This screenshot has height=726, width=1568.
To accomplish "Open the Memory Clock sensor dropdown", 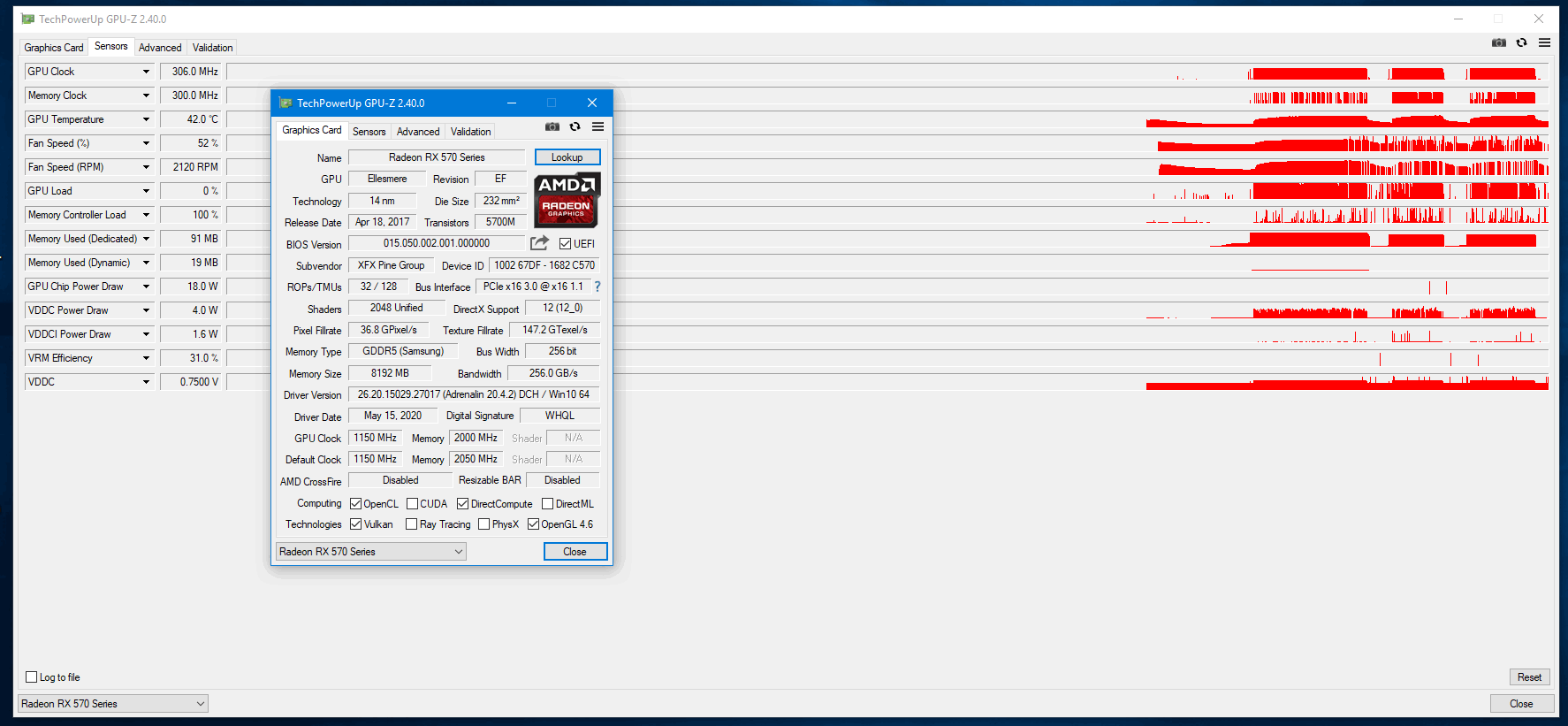I will [x=146, y=96].
